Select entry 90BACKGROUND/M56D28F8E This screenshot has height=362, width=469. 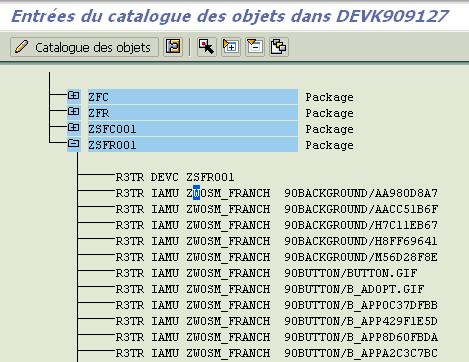click(x=276, y=257)
